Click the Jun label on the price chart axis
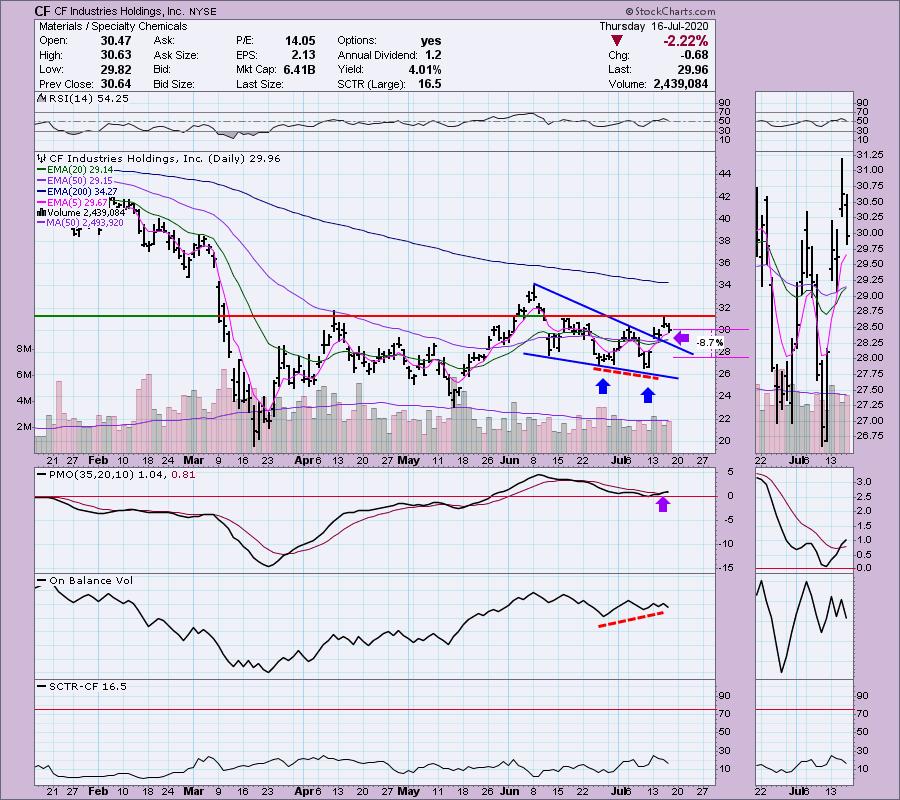Screen dimensions: 900x800 point(509,460)
